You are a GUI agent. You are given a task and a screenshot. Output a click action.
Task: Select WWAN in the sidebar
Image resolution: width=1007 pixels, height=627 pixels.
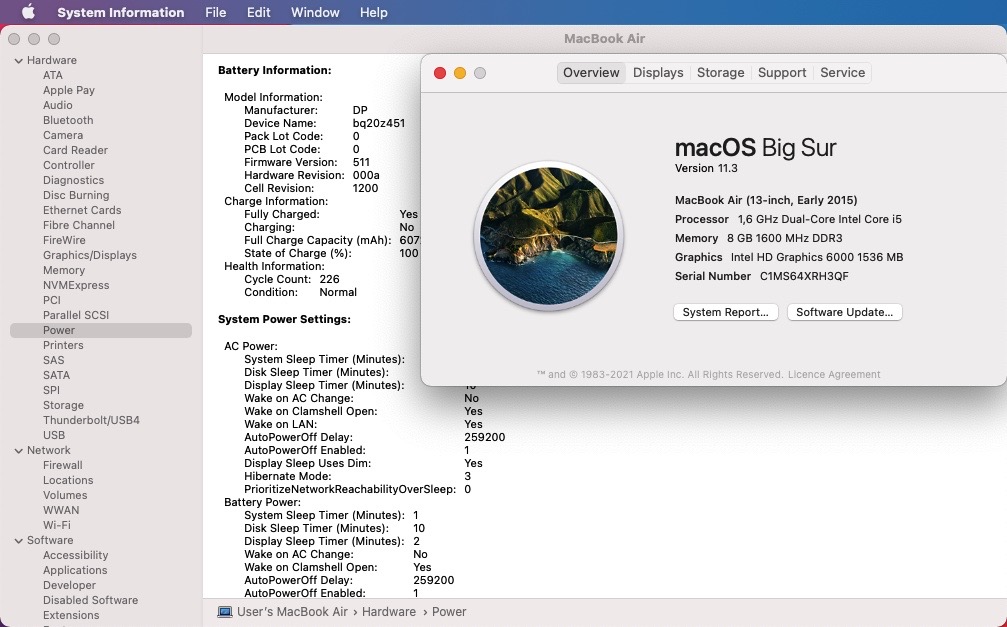[x=61, y=510]
